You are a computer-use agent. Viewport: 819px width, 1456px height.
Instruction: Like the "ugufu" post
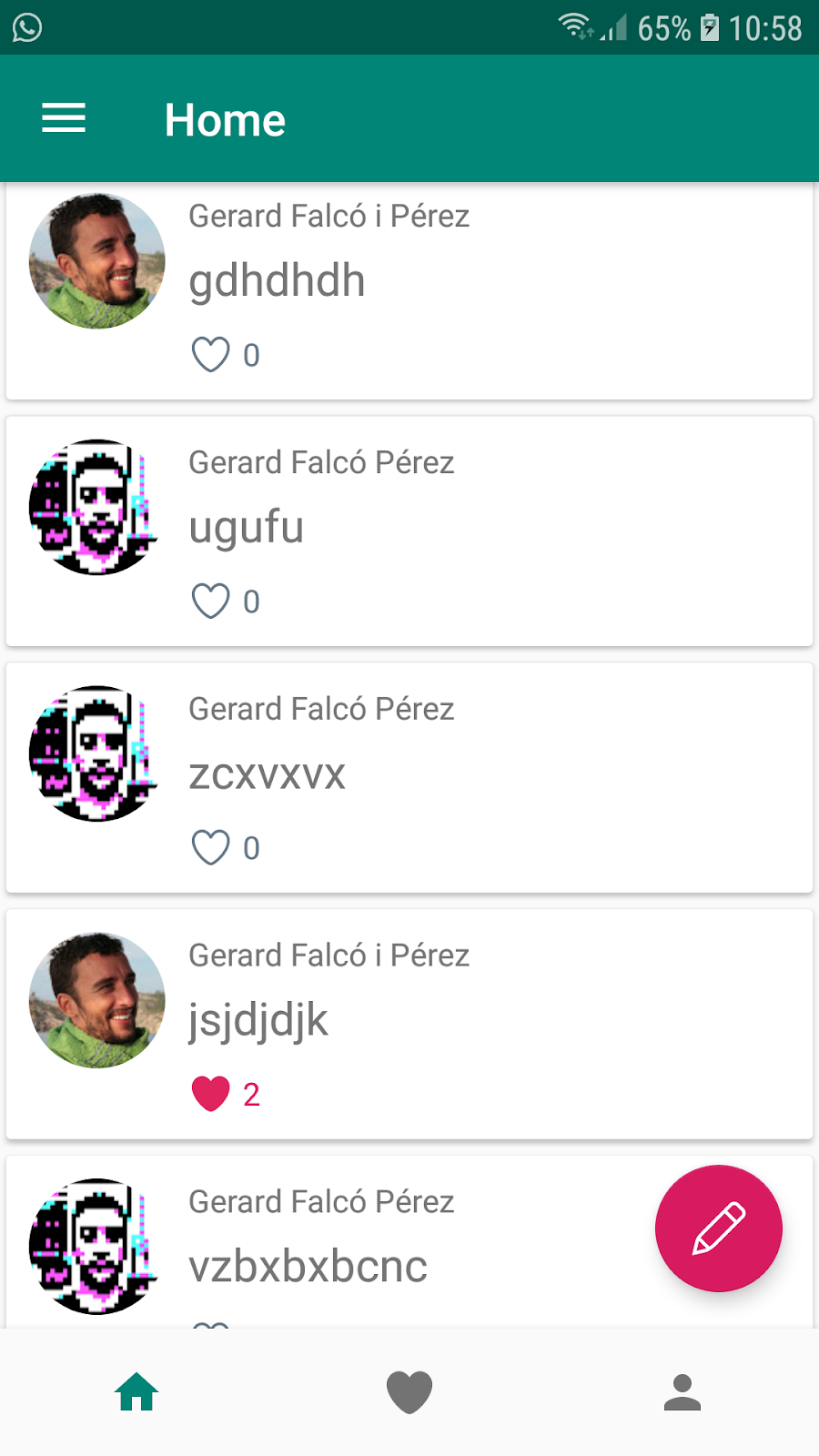pos(210,602)
